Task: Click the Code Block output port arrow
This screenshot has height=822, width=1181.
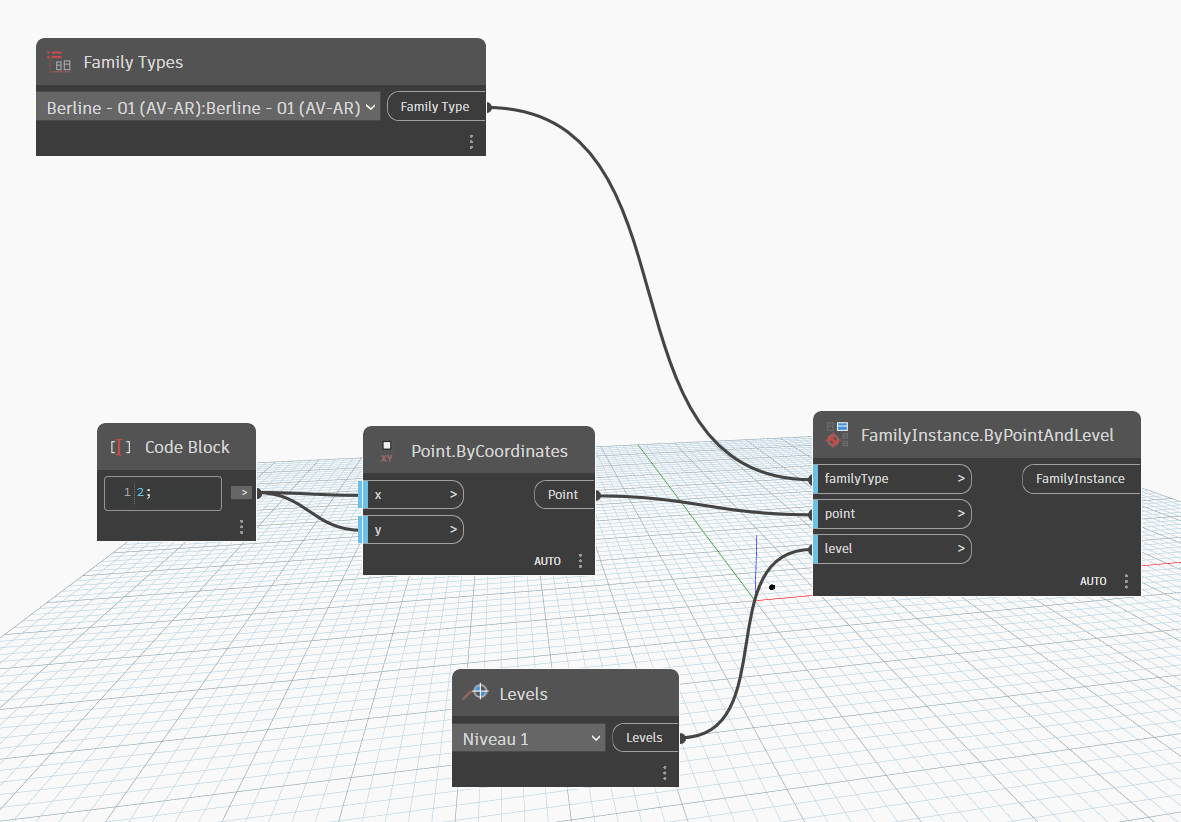Action: 245,492
